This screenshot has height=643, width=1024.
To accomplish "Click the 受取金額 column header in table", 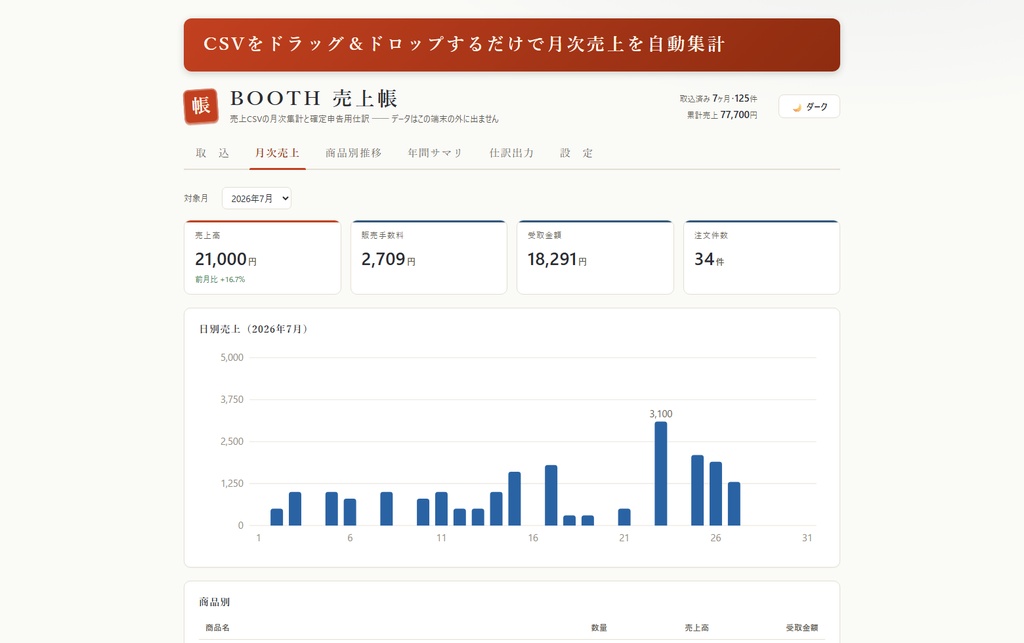I will (x=802, y=627).
